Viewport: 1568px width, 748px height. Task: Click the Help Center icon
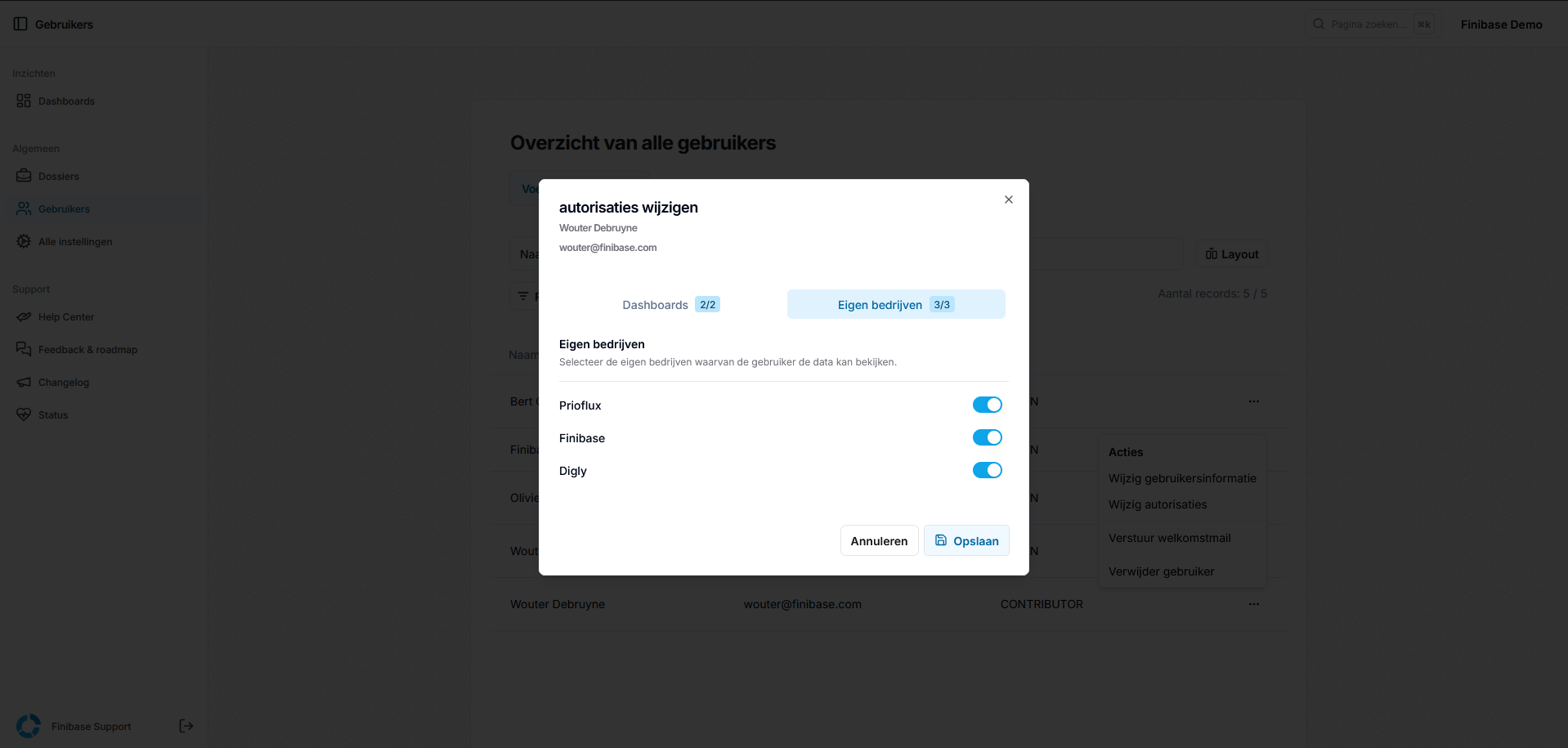pyautogui.click(x=24, y=316)
